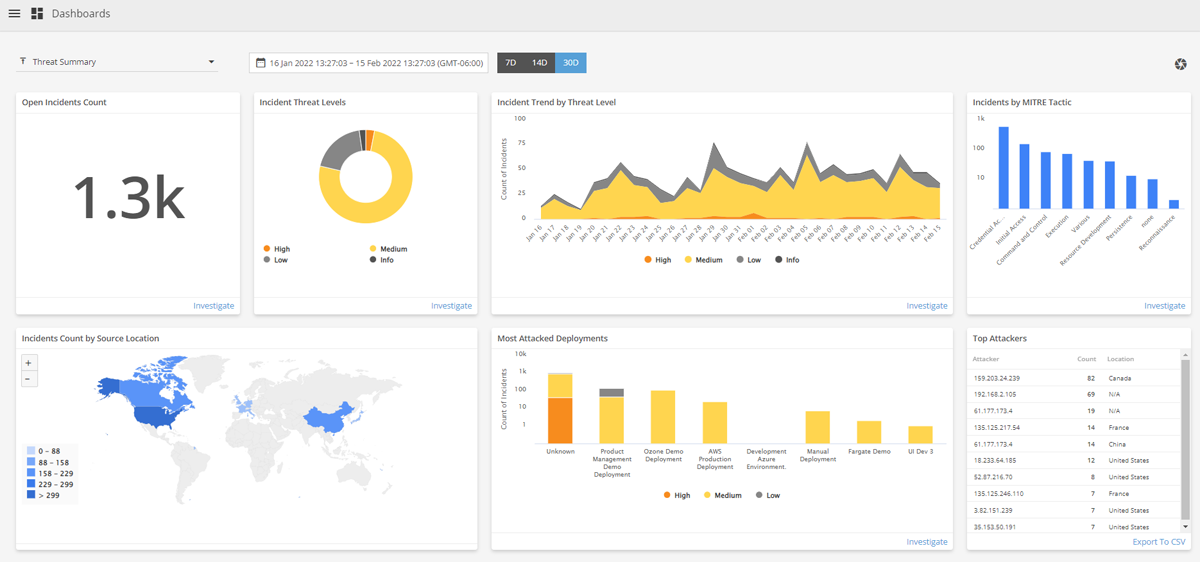The width and height of the screenshot is (1200, 562).
Task: Click the Unknown deployment bar
Action: 560,407
